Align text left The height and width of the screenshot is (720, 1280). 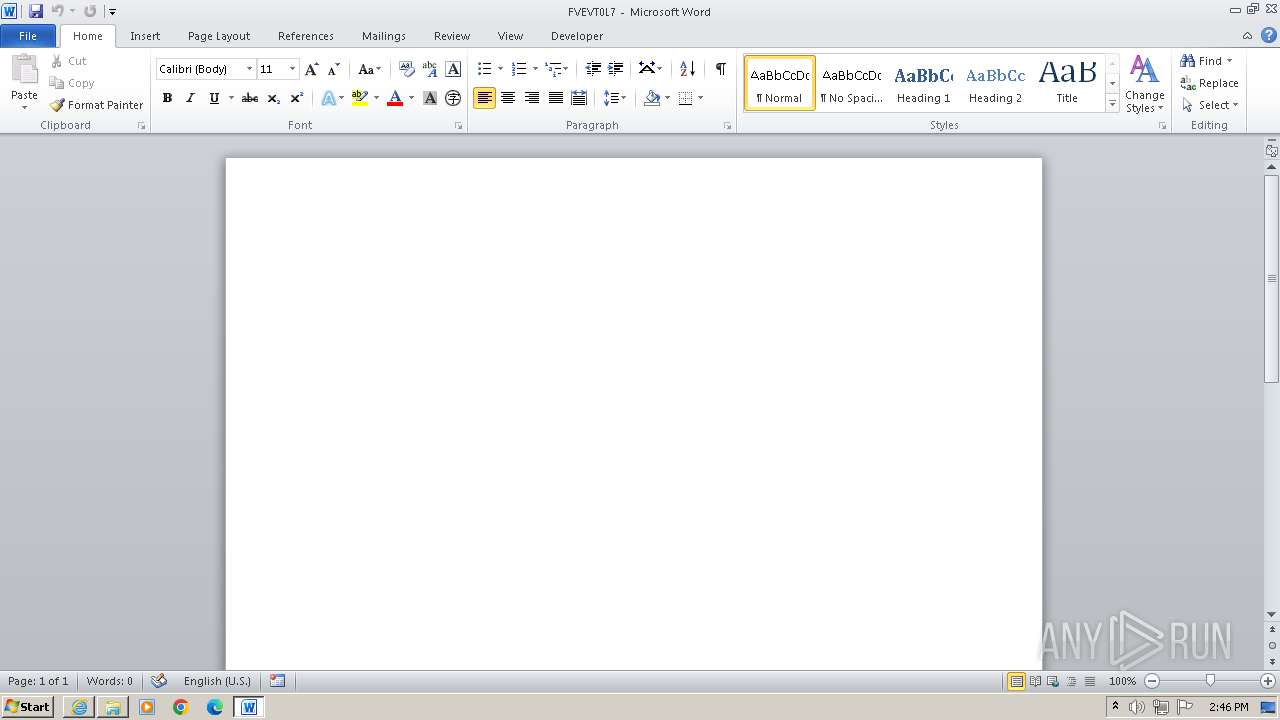point(484,98)
